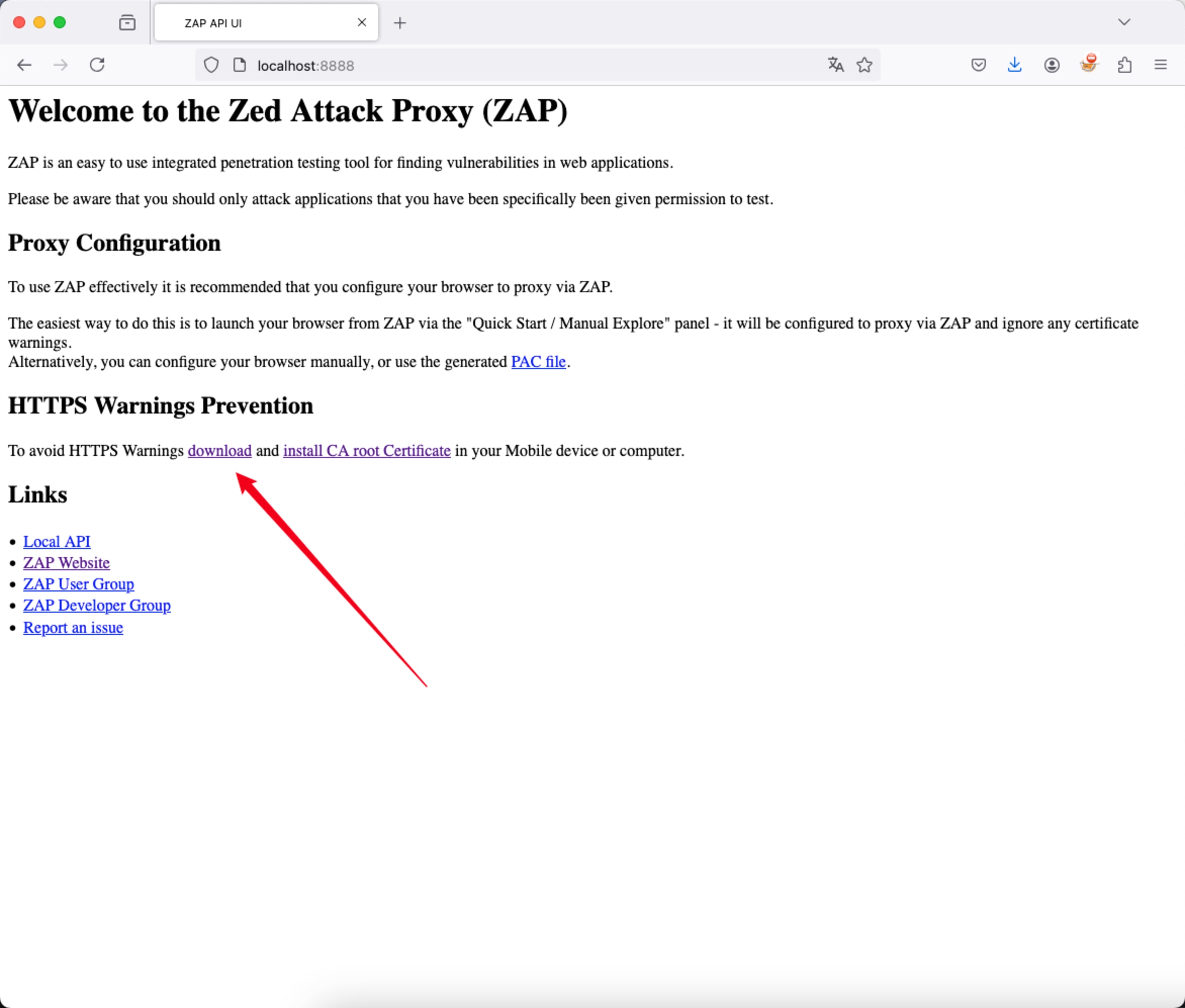The width and height of the screenshot is (1185, 1008).
Task: Bookmark this page with the star icon
Action: pos(865,65)
